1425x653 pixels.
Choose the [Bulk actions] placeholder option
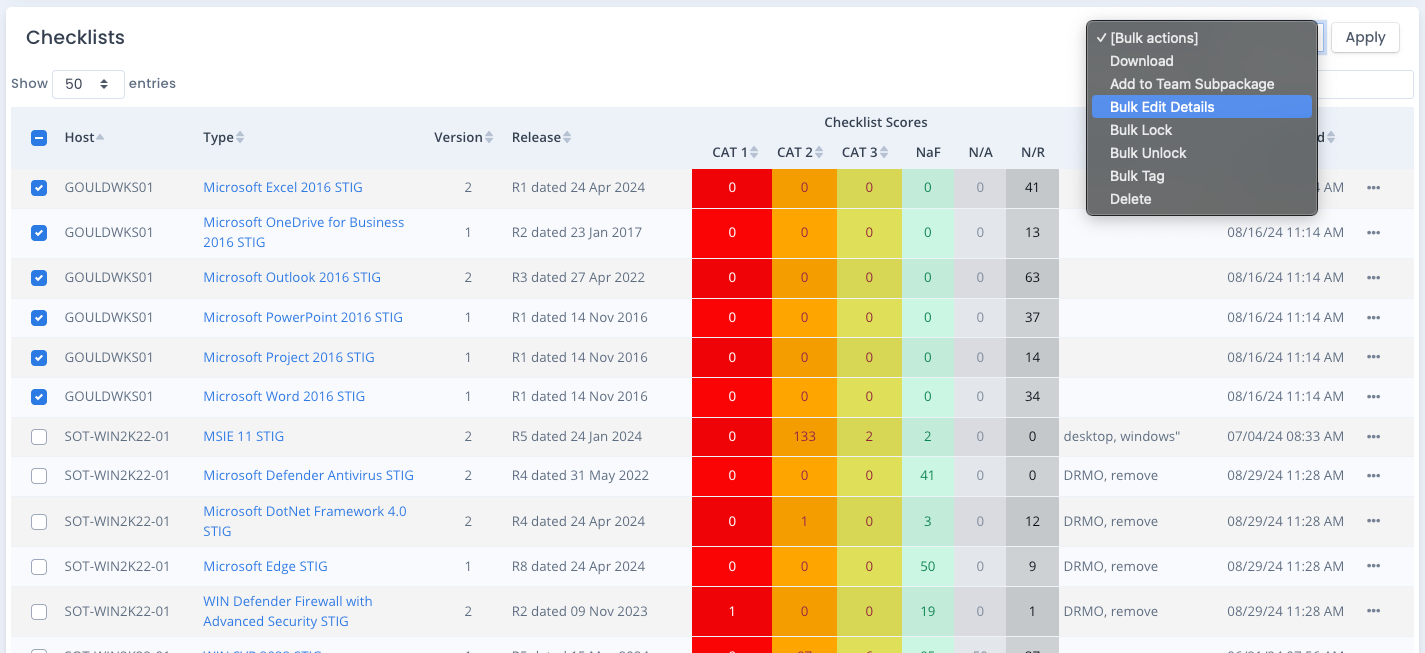point(1202,38)
